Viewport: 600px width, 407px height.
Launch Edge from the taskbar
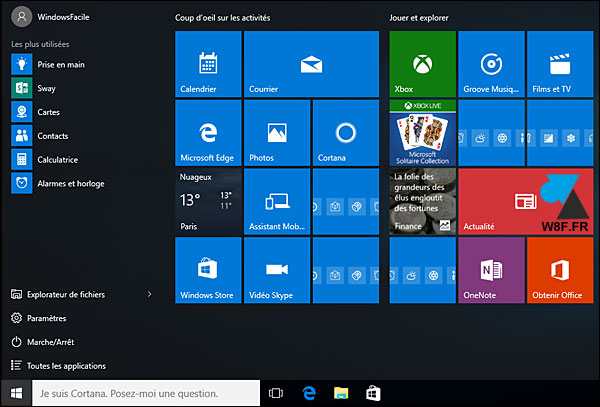coord(309,393)
